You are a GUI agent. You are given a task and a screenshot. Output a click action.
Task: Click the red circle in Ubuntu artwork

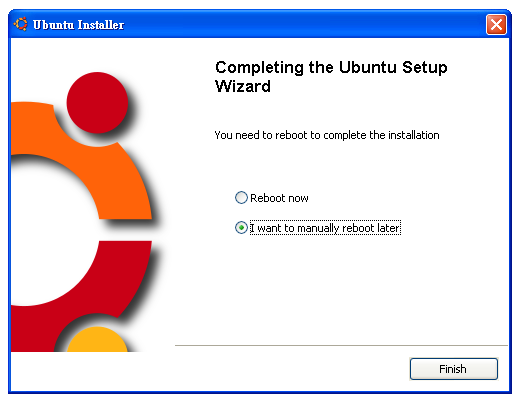coord(97,103)
